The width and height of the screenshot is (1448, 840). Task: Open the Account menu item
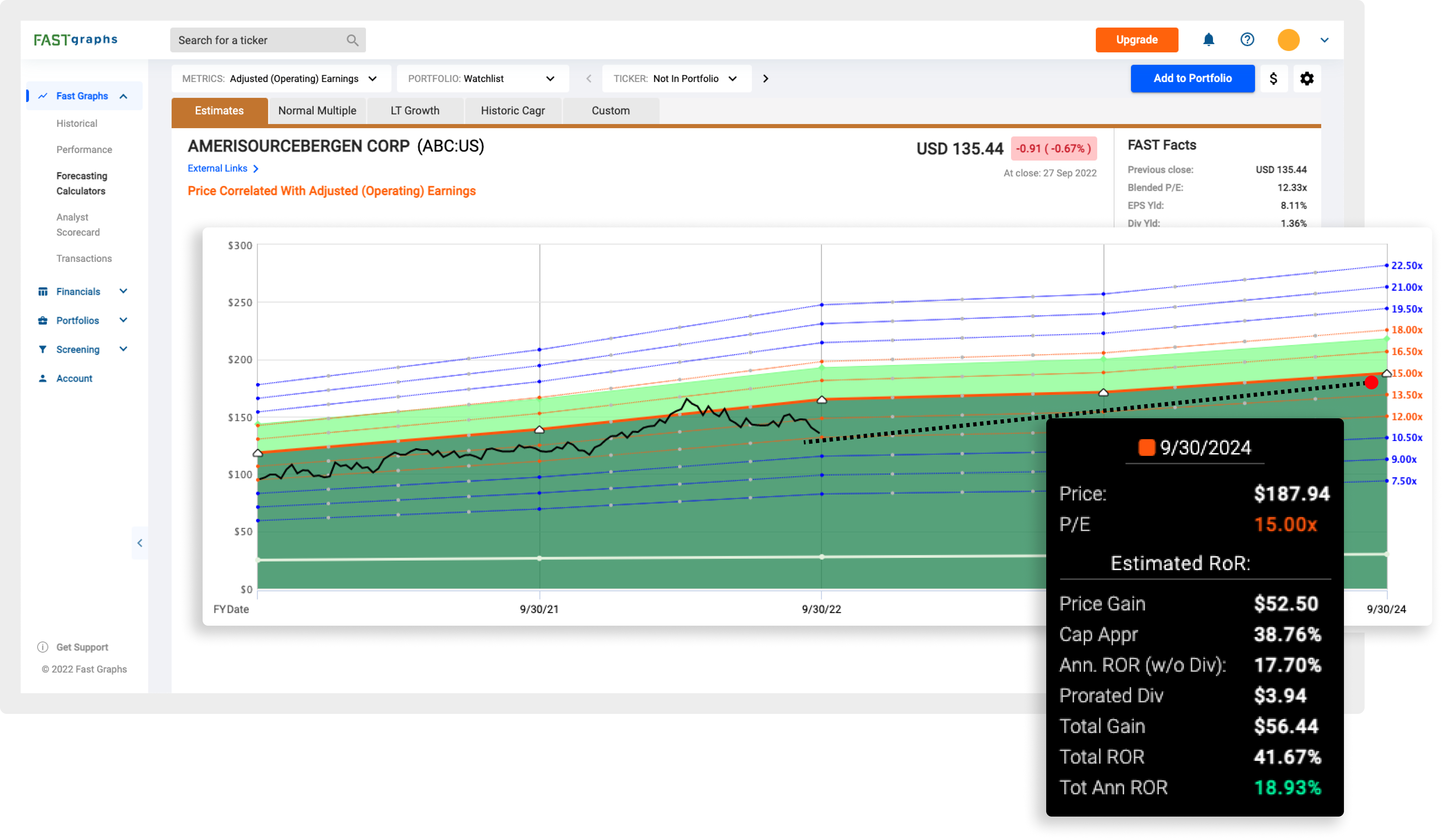click(x=74, y=379)
